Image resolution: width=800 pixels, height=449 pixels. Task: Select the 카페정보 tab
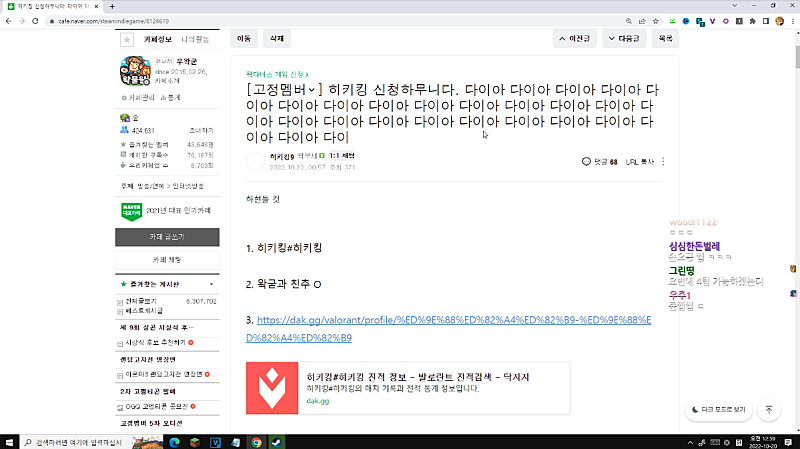158,39
